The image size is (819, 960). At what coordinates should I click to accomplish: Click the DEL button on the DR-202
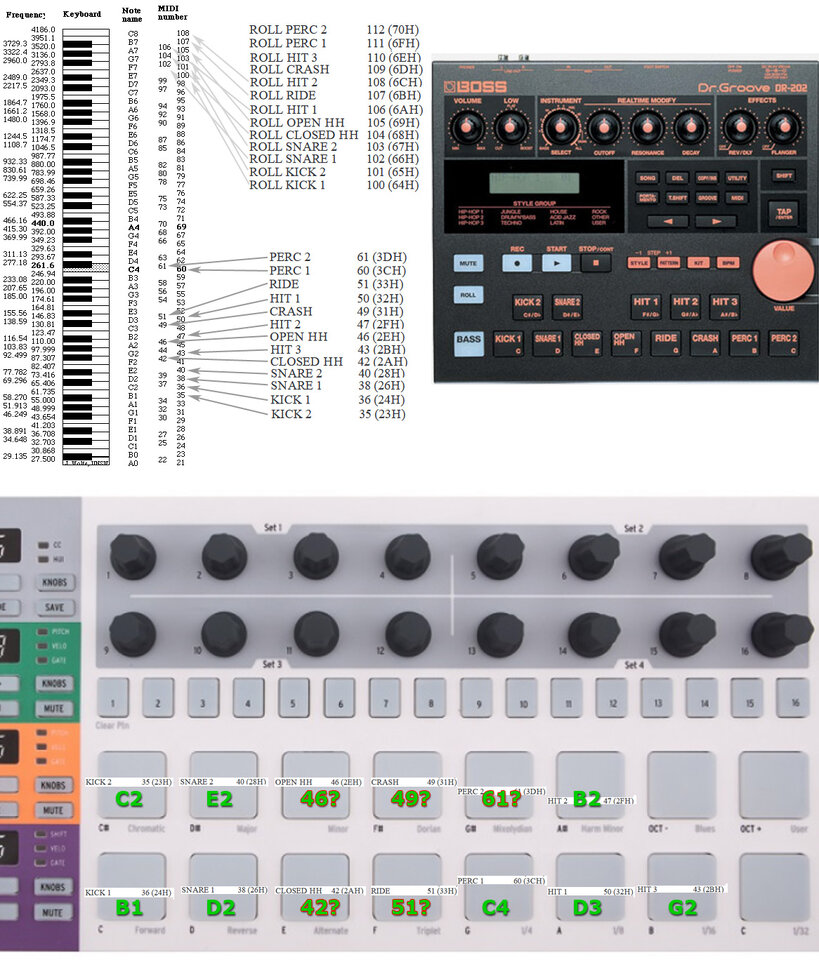[x=678, y=178]
